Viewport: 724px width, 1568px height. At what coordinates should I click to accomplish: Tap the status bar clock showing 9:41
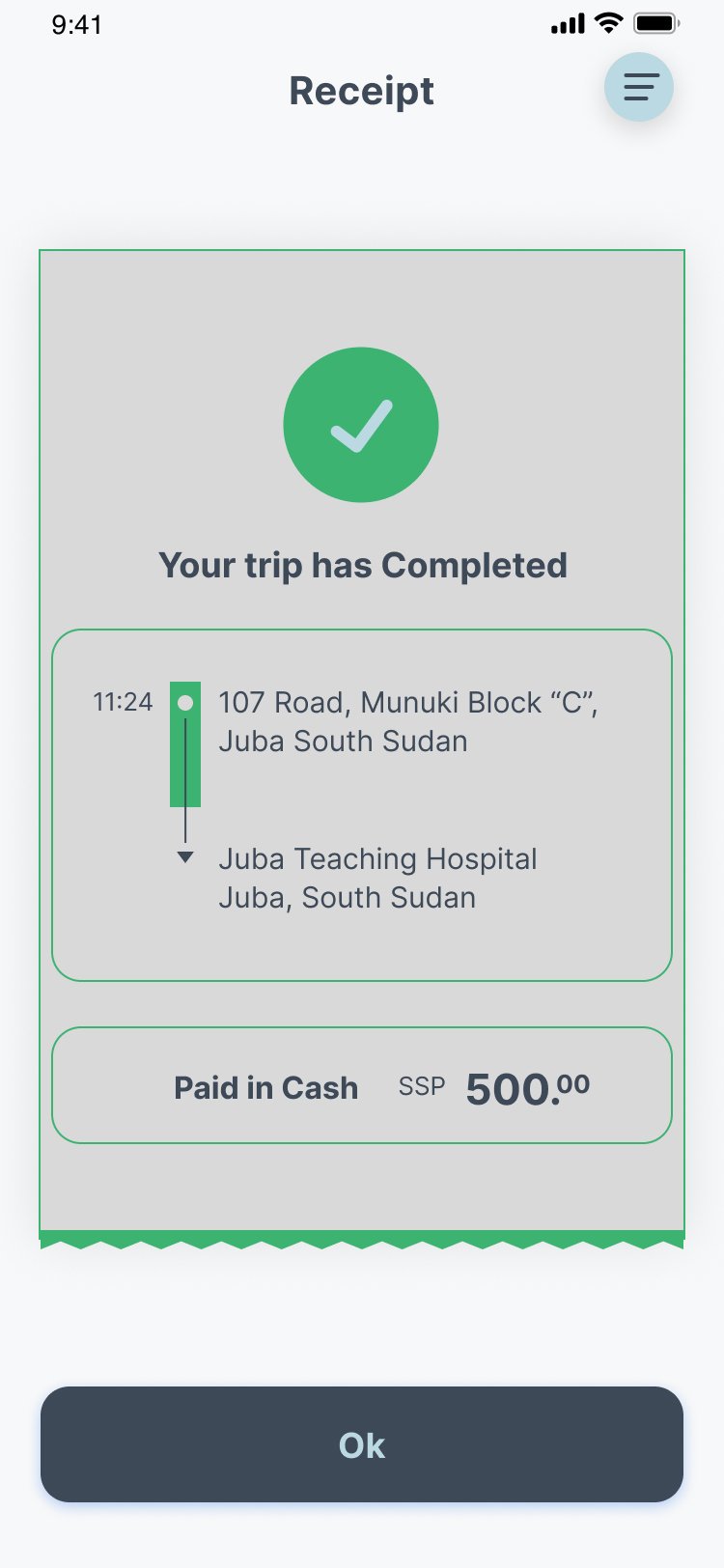point(77,24)
